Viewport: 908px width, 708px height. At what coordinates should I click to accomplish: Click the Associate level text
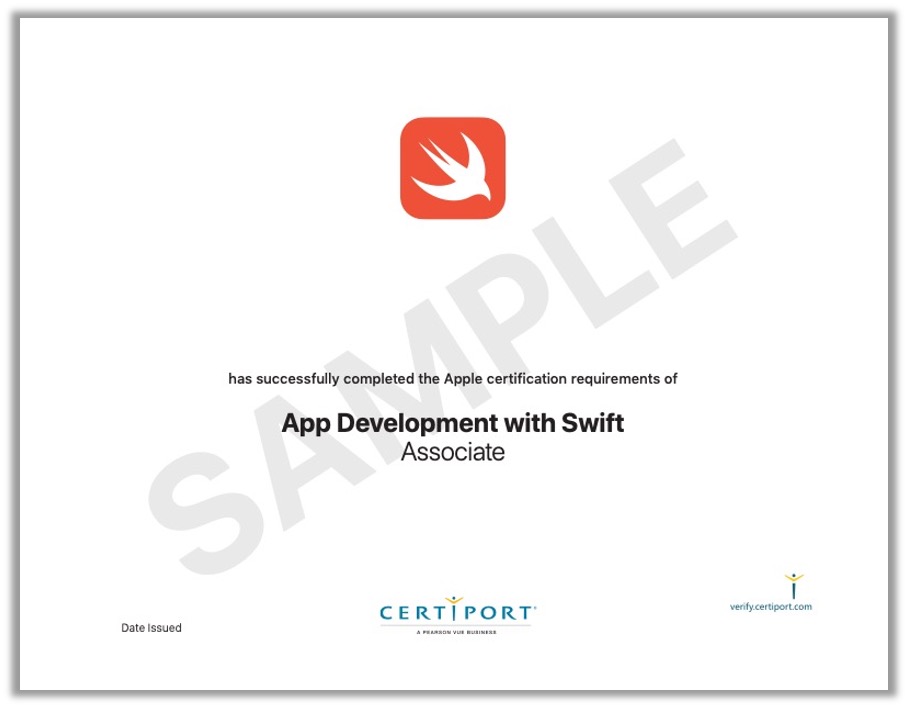point(453,453)
